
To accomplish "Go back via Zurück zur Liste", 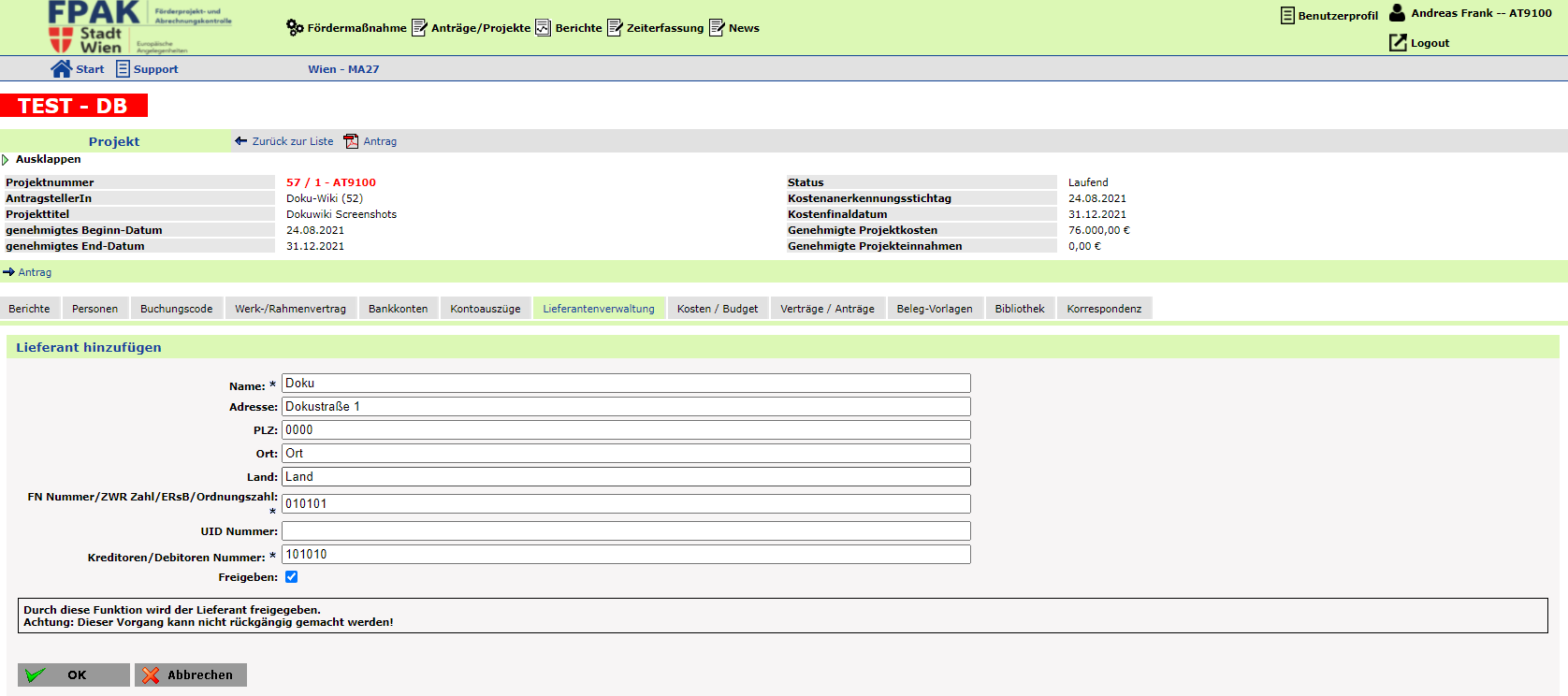I will click(284, 141).
